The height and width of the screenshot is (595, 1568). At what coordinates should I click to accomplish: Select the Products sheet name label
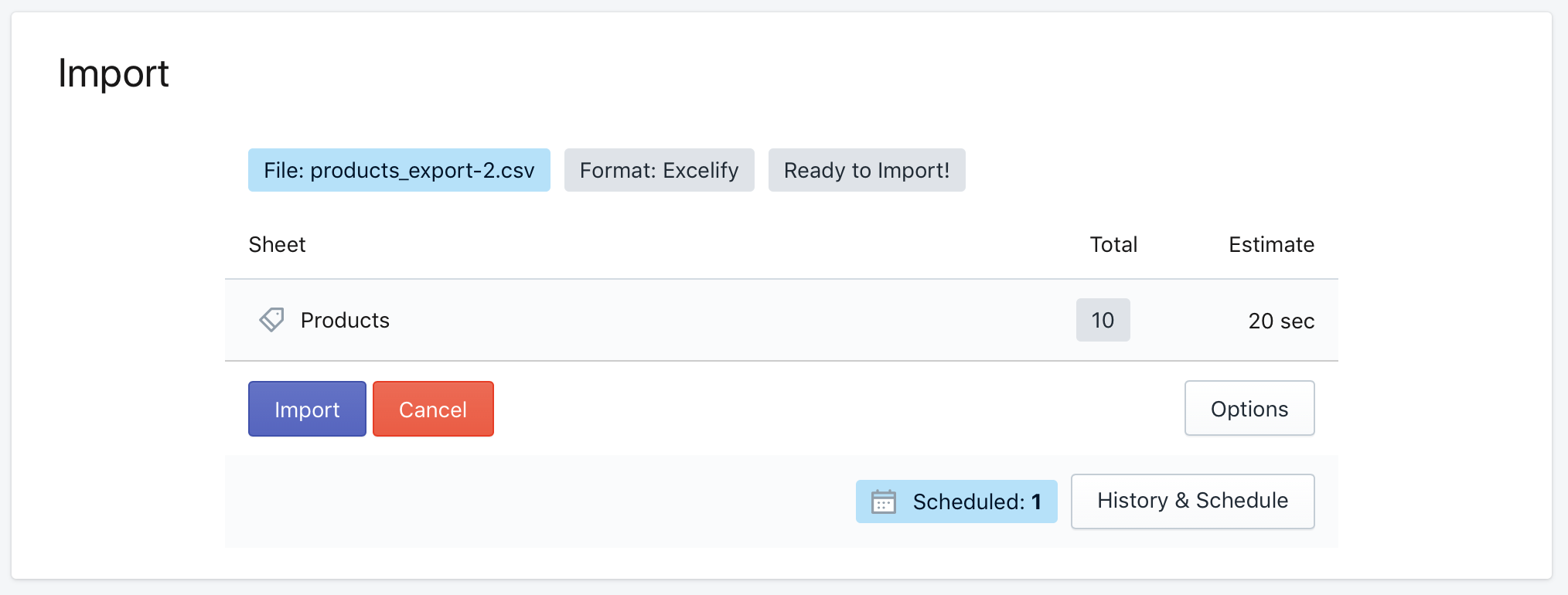[x=345, y=320]
